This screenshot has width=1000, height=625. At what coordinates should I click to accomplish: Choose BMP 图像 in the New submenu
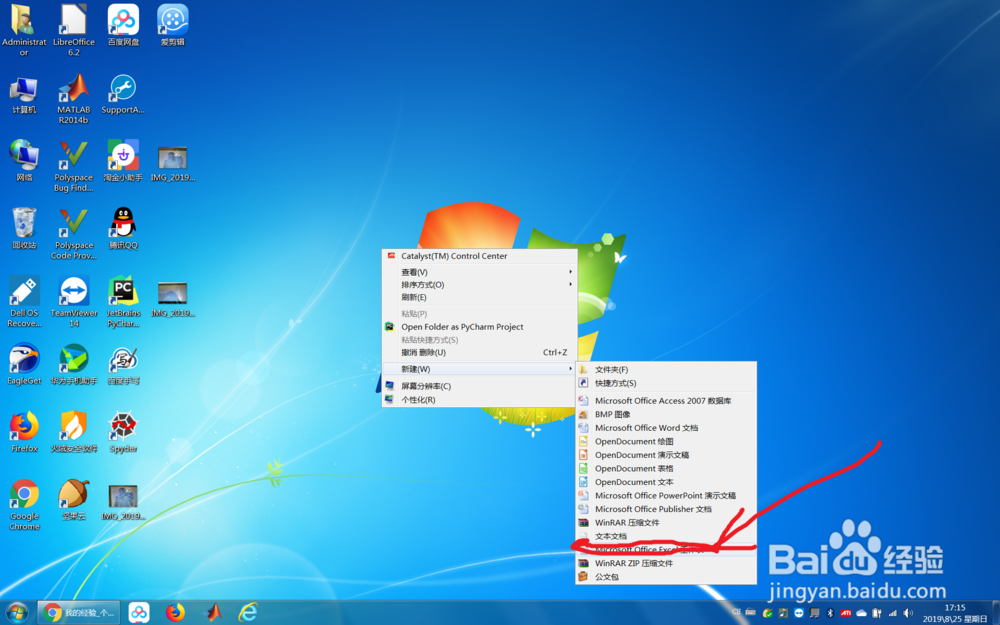666,414
